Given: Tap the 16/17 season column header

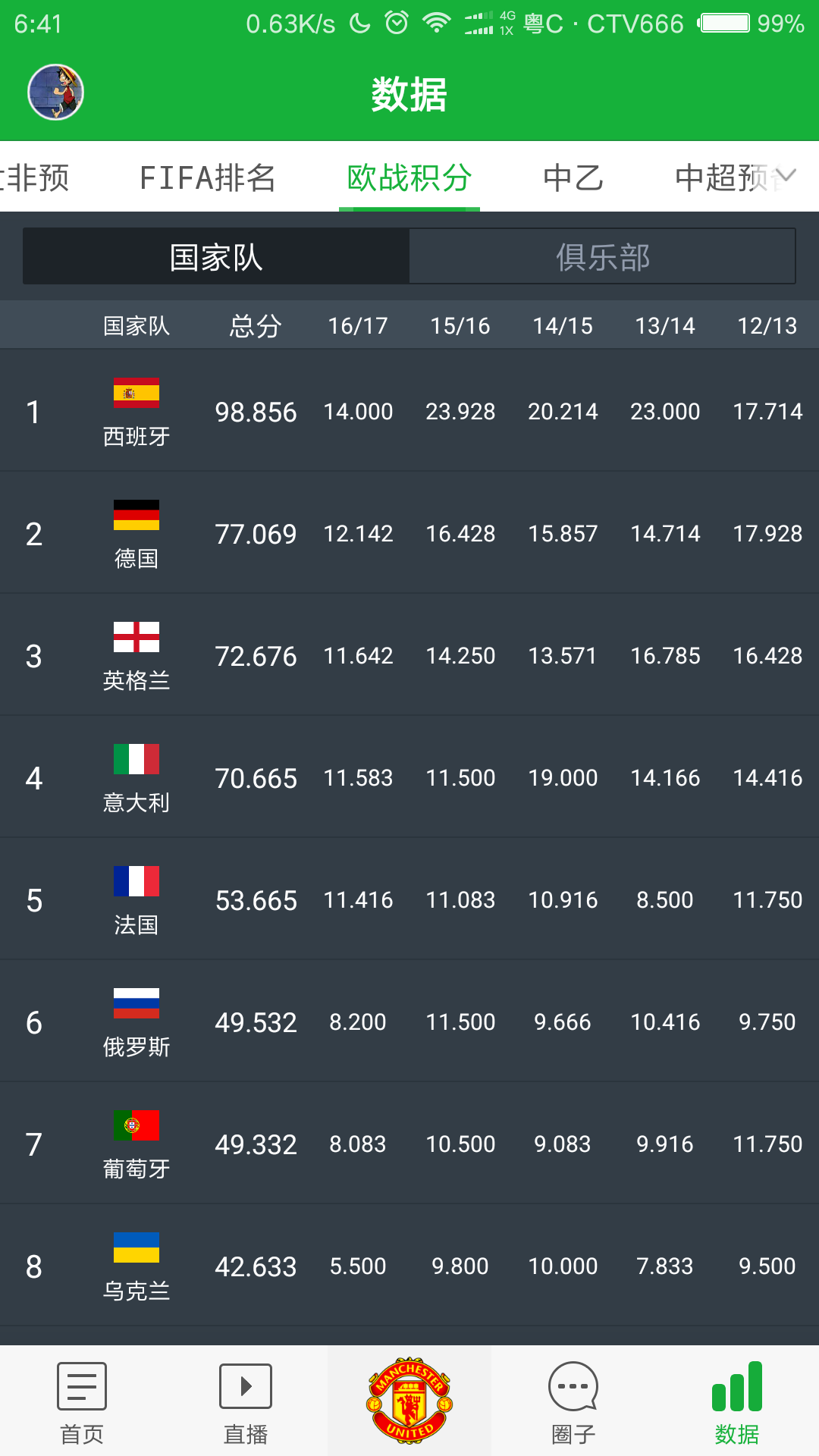Looking at the screenshot, I should point(358,326).
